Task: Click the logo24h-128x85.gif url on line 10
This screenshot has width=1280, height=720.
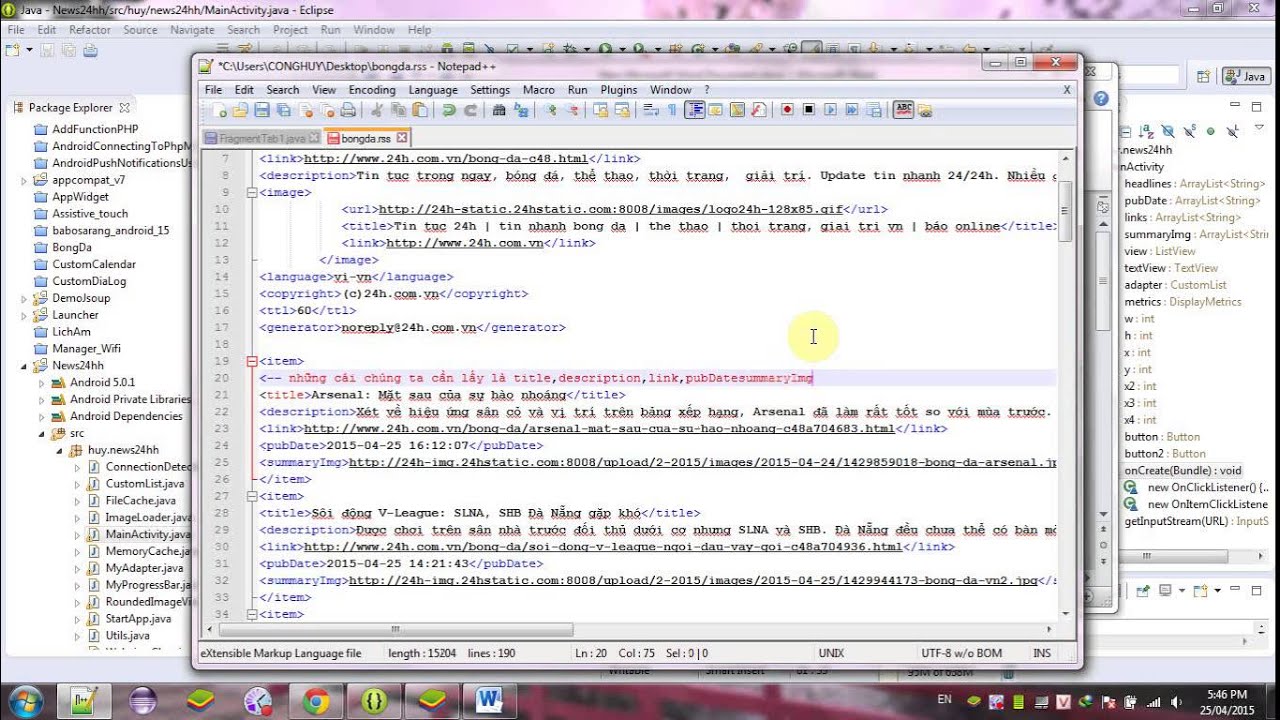Action: pos(612,209)
